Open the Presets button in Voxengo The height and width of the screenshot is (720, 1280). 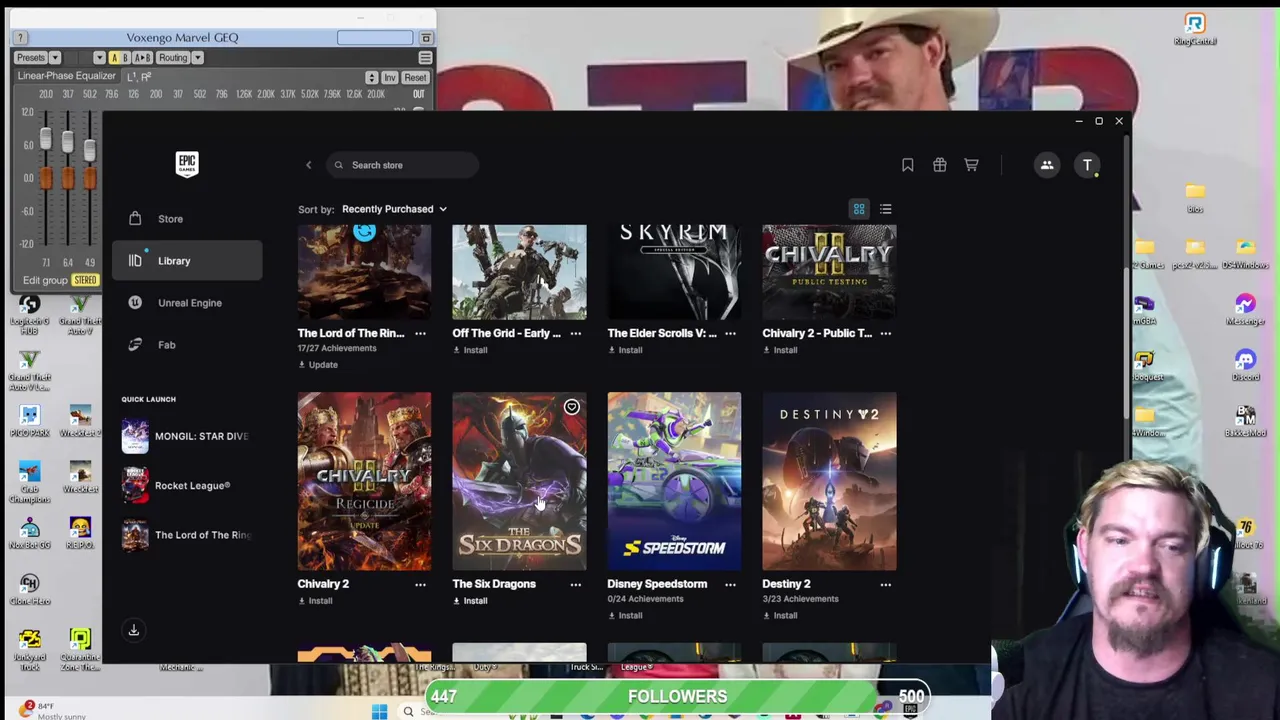(31, 58)
